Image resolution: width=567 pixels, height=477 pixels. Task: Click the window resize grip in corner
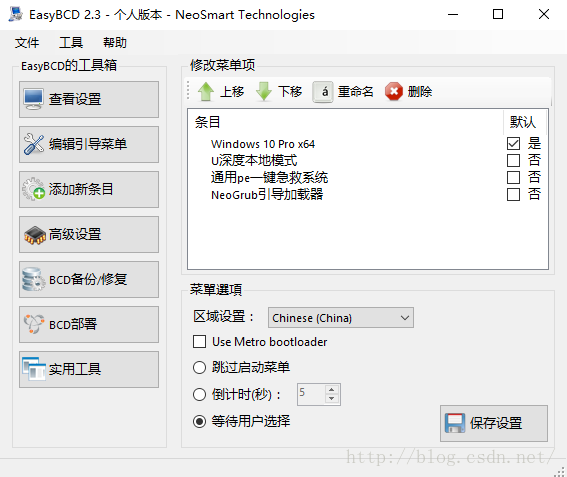pyautogui.click(x=560, y=472)
